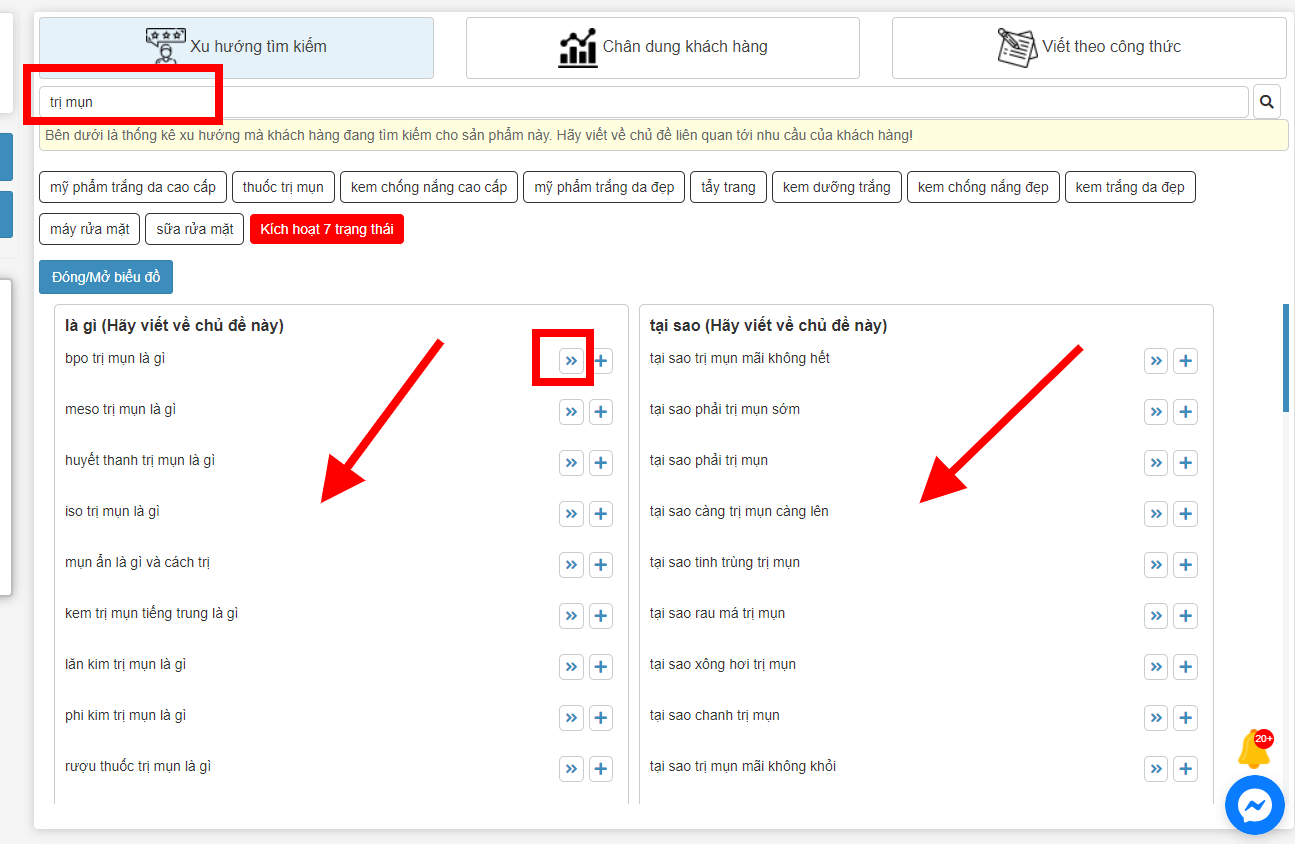Screen dimensions: 1295x844
Task: Open the 'Xu hướng tìm kiếm' tab
Action: click(x=236, y=47)
